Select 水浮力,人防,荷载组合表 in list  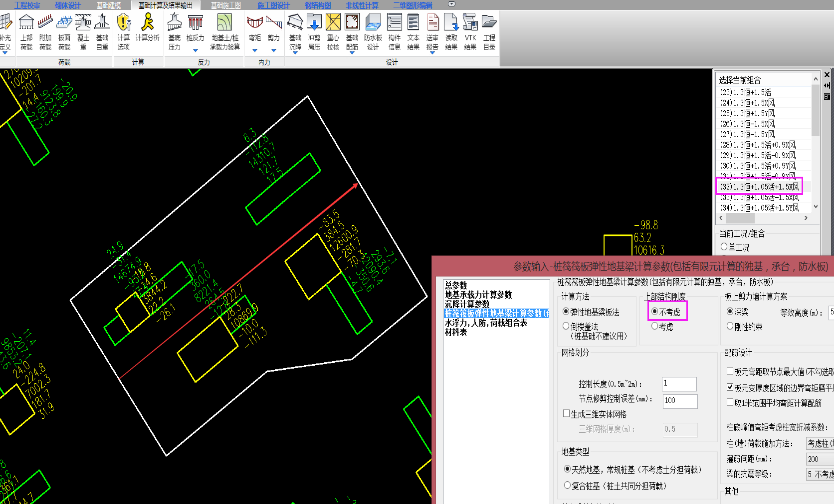tap(486, 322)
